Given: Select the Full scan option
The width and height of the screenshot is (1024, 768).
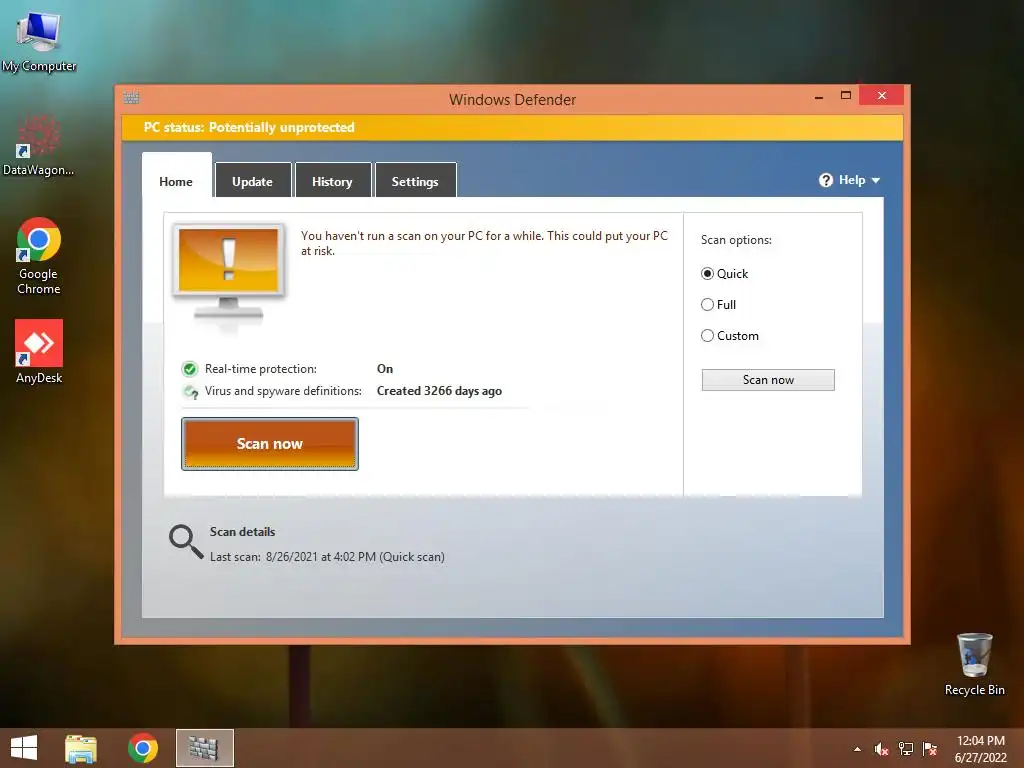Looking at the screenshot, I should (x=718, y=304).
